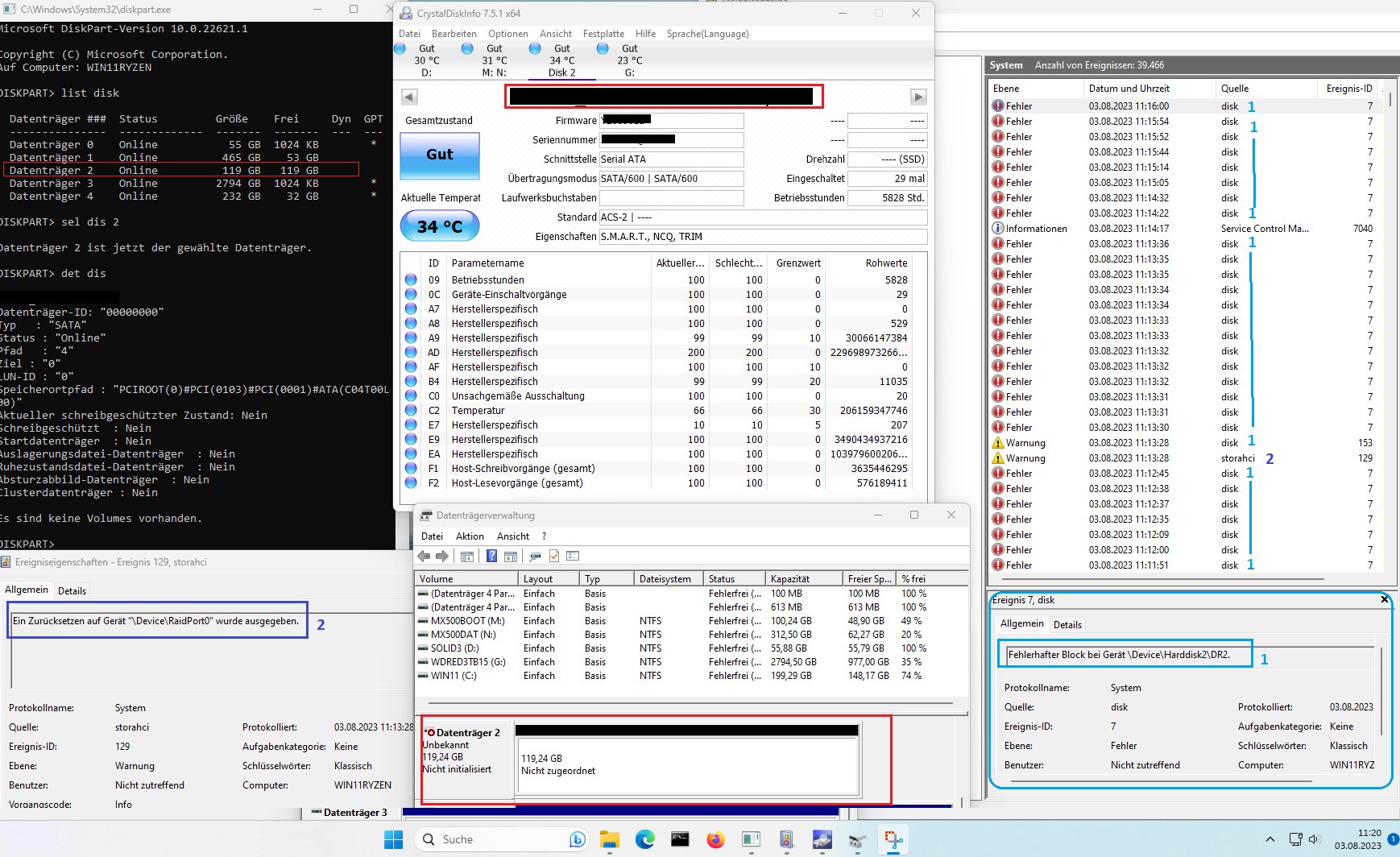Open Hilfe menu in CrystalDiskInfo
The width and height of the screenshot is (1400, 857).
645,34
